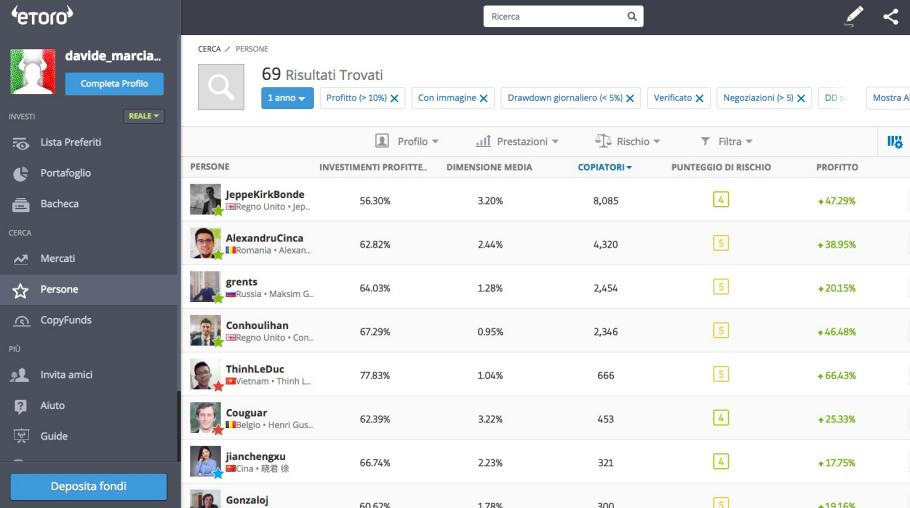The image size is (910, 508).
Task: Open Lista Preferiti from sidebar
Action: click(70, 143)
